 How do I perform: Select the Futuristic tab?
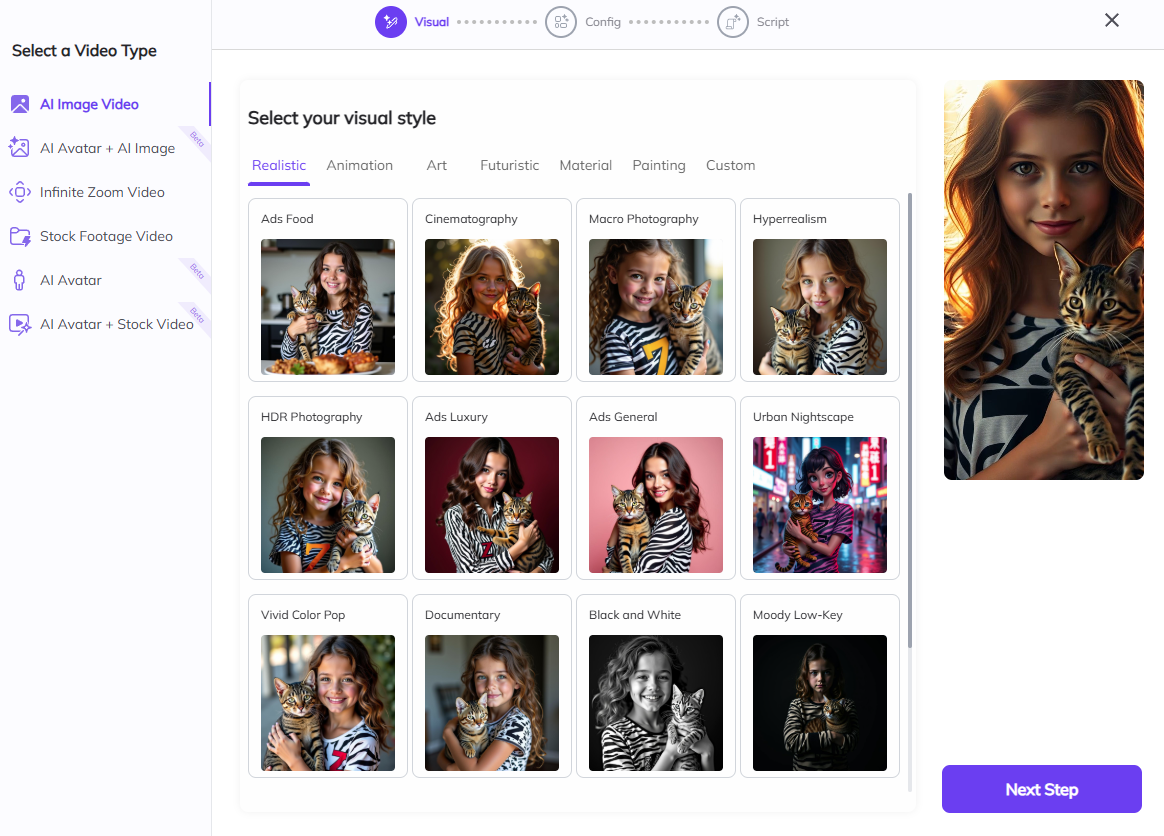(509, 166)
